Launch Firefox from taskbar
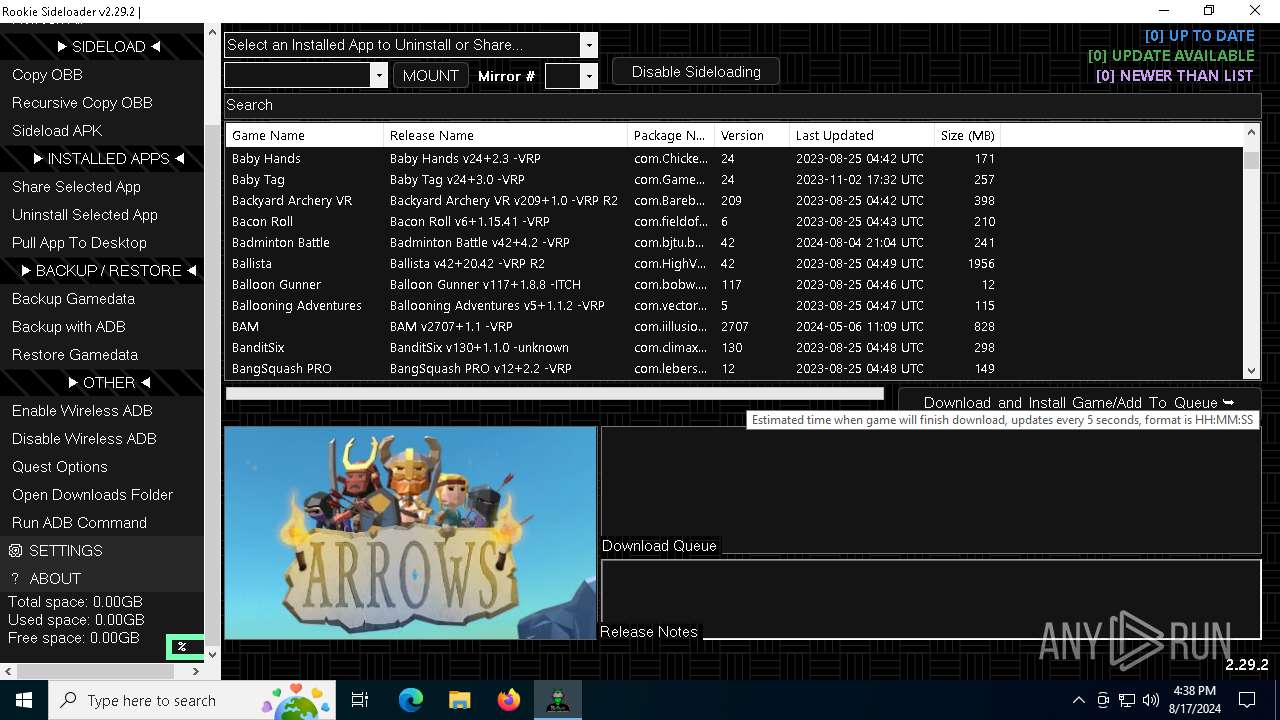Screen dimensions: 1280x720 [x=508, y=700]
